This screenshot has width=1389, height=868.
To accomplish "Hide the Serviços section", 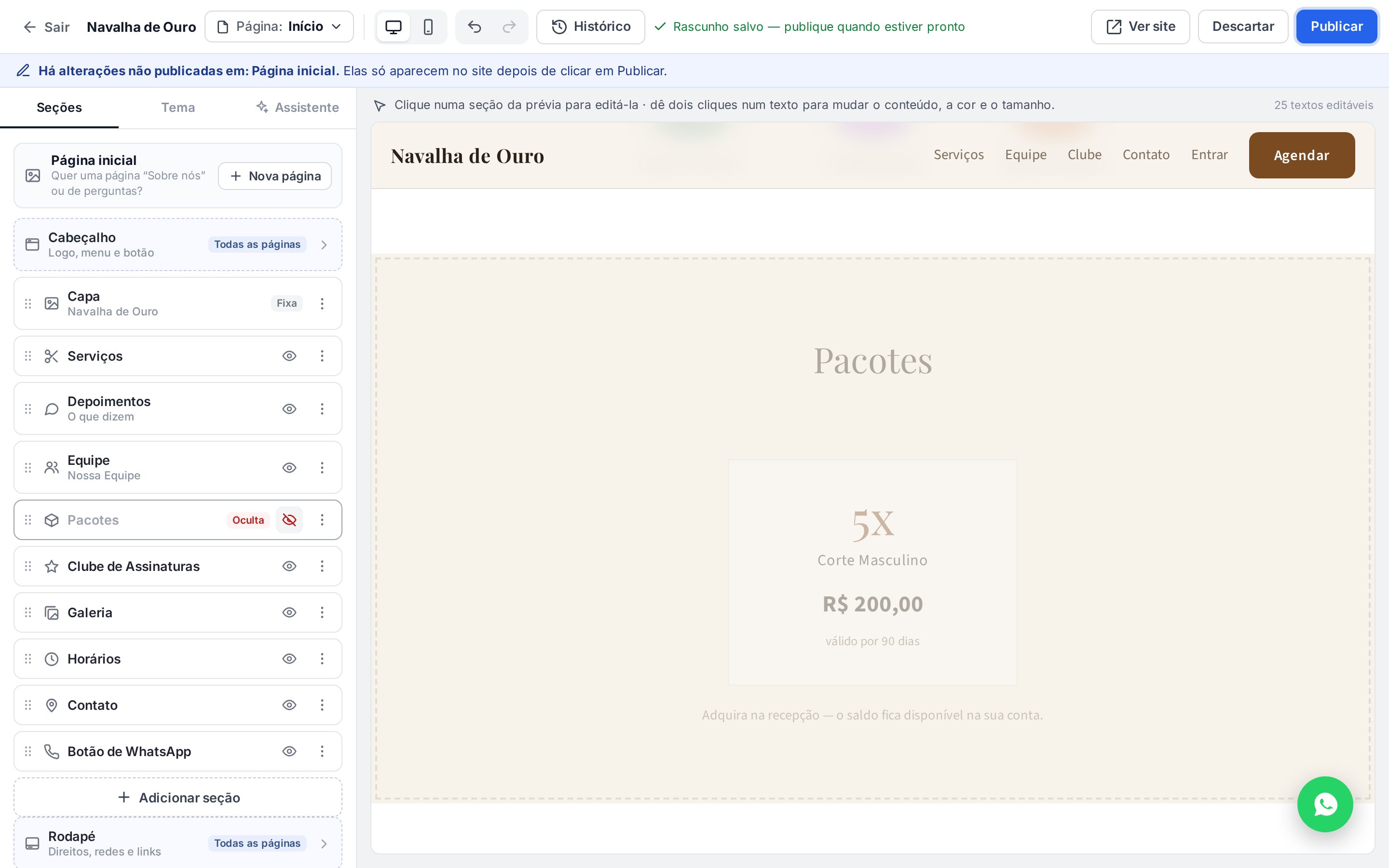I will [289, 356].
